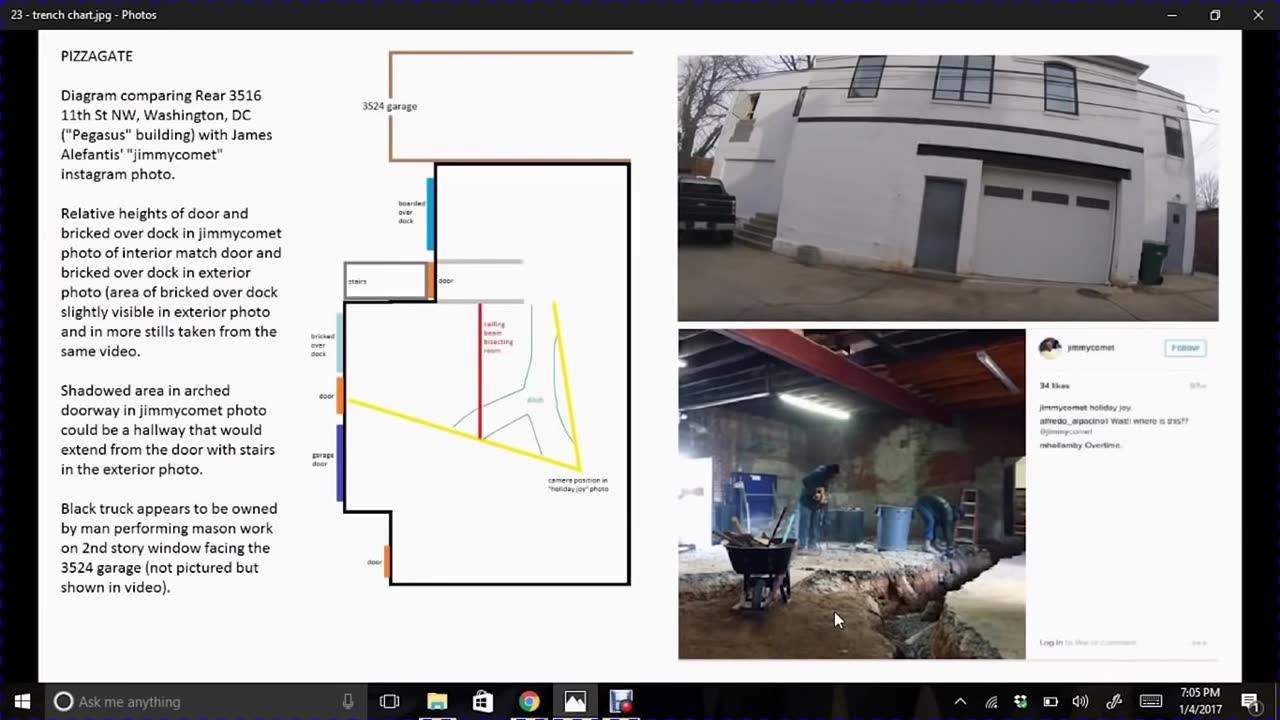Restore down the Photos window
This screenshot has height=720, width=1280.
point(1215,15)
